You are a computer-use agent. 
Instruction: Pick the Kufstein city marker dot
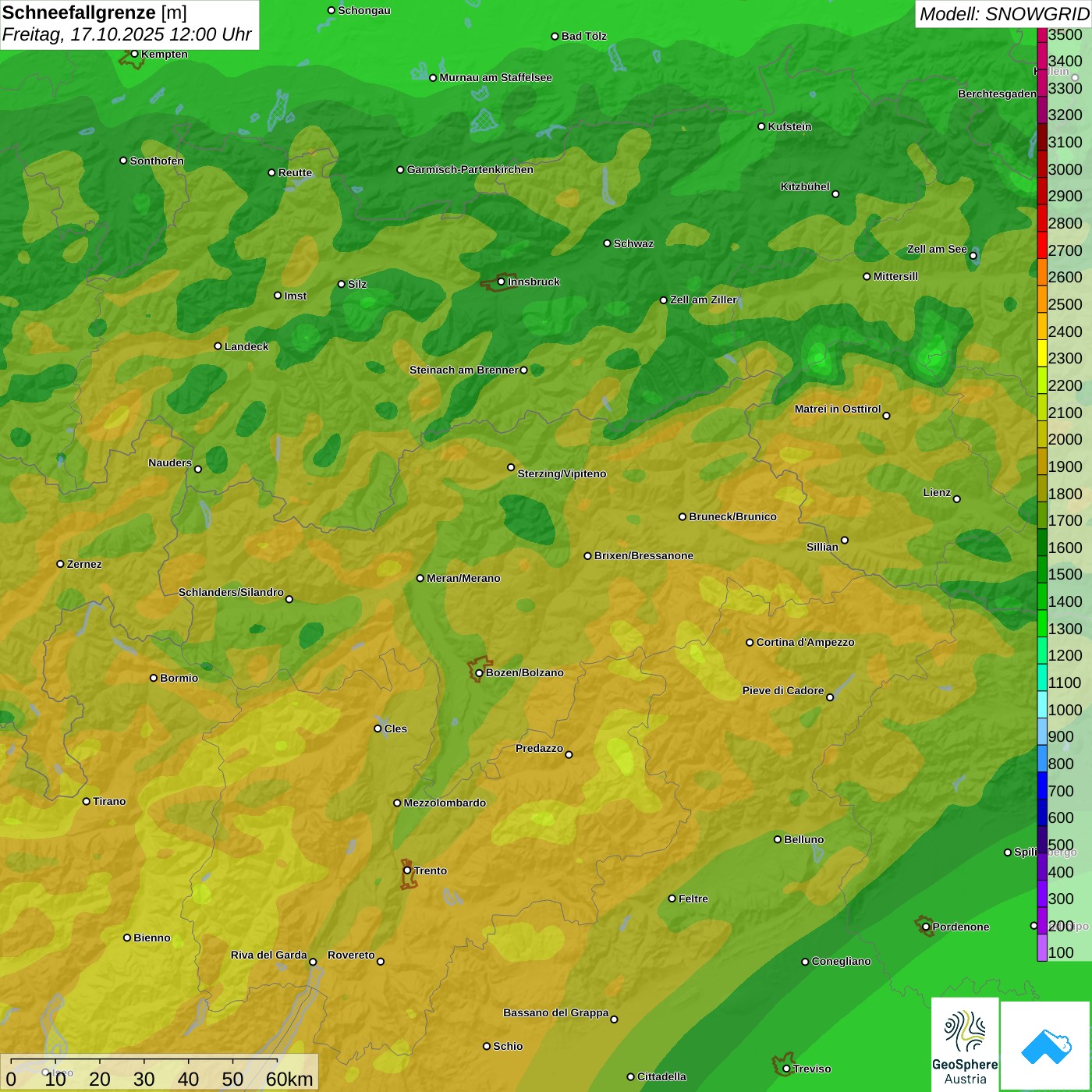pyautogui.click(x=762, y=126)
